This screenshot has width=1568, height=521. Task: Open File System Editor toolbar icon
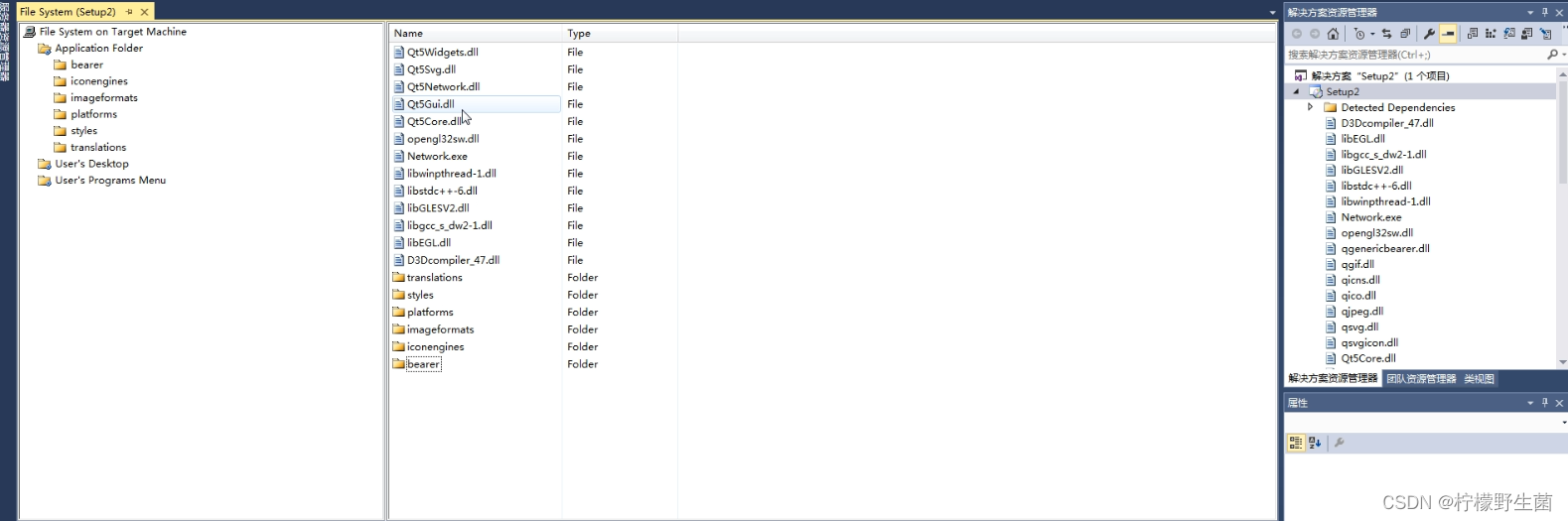1473,34
